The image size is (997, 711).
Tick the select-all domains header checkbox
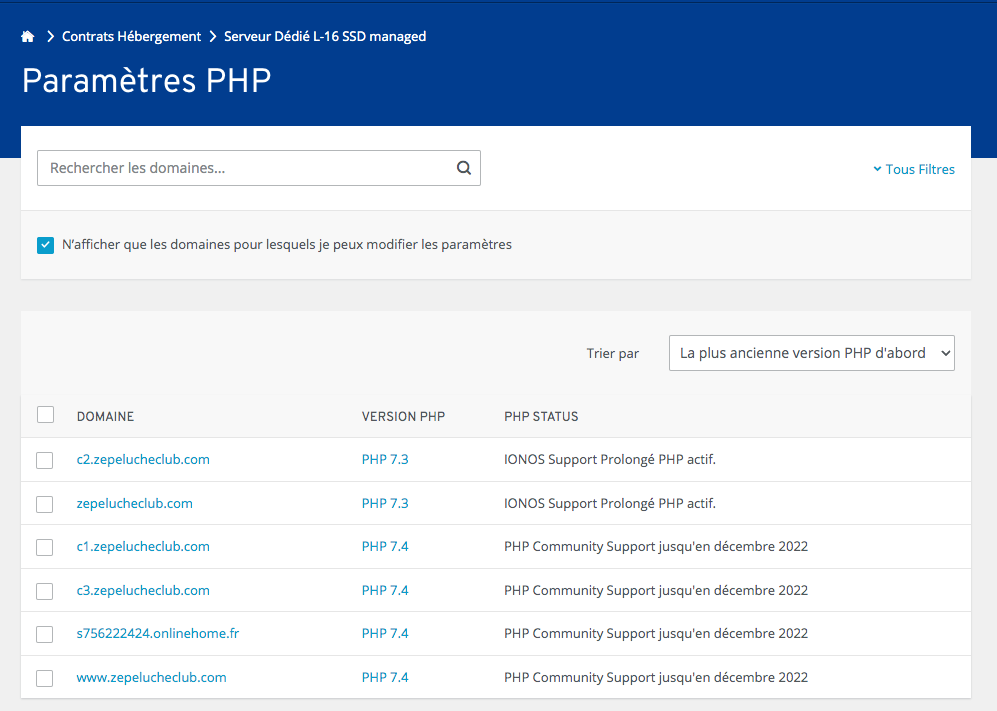point(45,415)
